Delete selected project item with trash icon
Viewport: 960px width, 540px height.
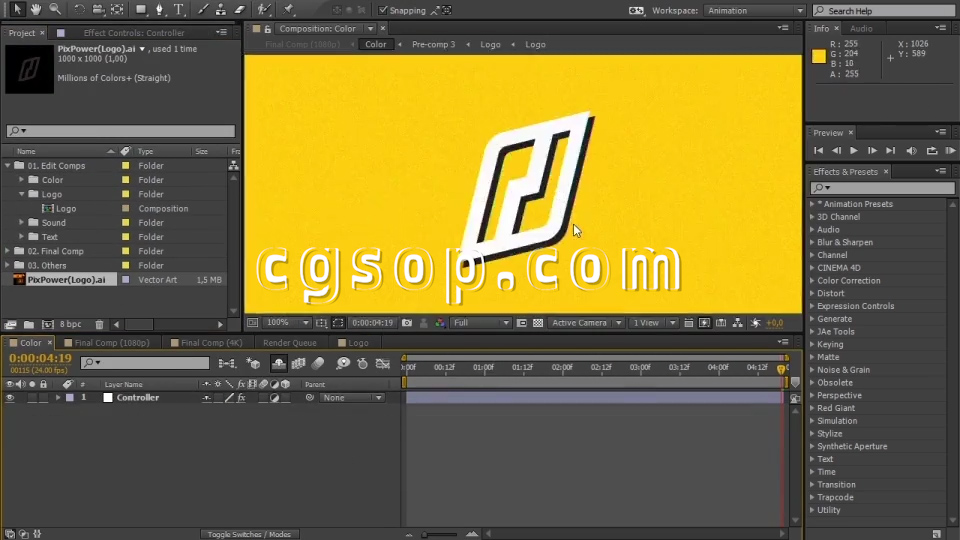[x=99, y=324]
